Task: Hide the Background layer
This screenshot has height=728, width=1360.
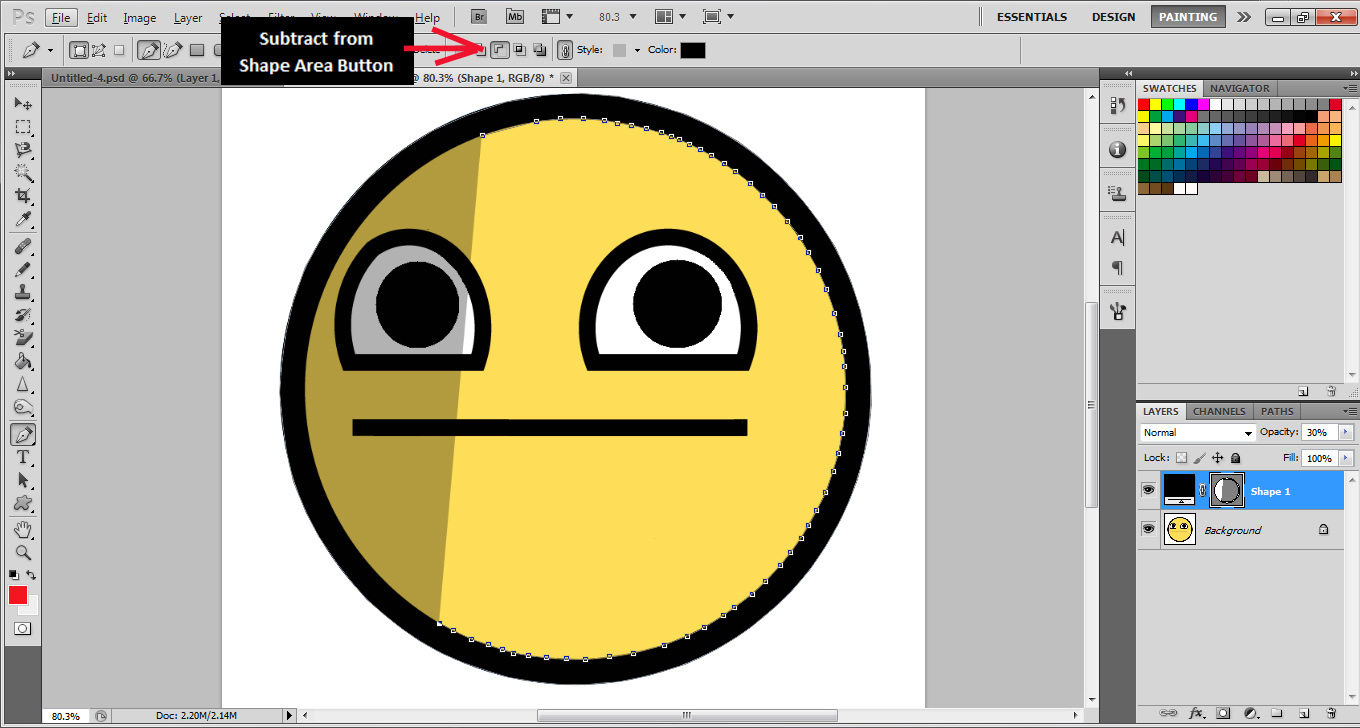Action: pos(1149,529)
